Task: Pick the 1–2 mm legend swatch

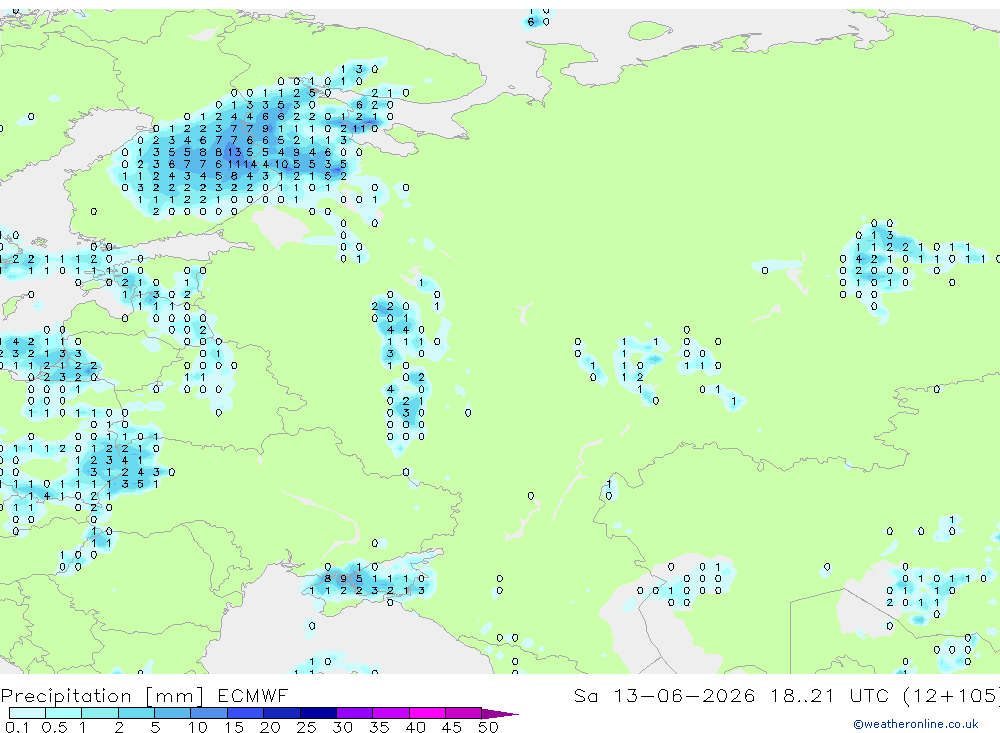Action: pyautogui.click(x=99, y=713)
